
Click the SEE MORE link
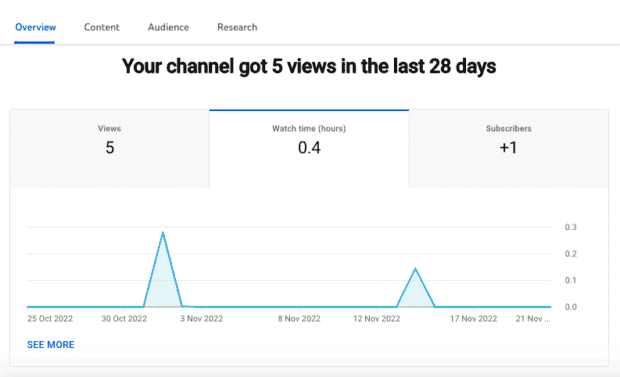pyautogui.click(x=51, y=345)
